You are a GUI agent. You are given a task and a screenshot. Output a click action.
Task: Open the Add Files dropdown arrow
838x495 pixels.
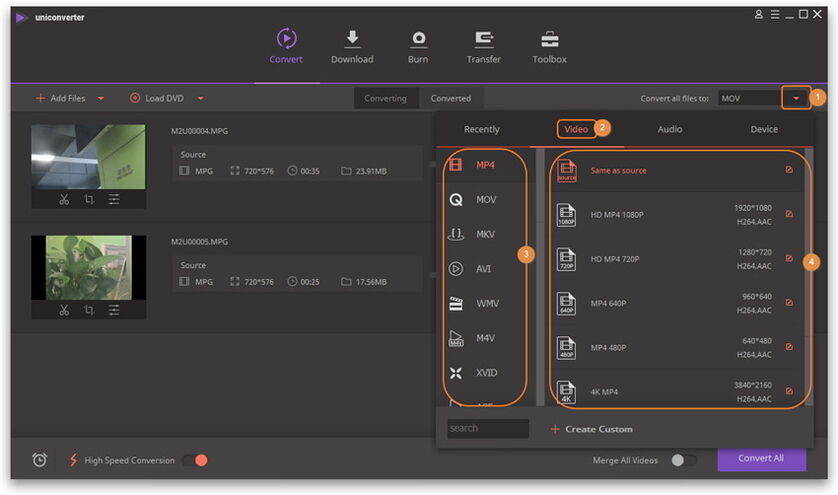[99, 98]
